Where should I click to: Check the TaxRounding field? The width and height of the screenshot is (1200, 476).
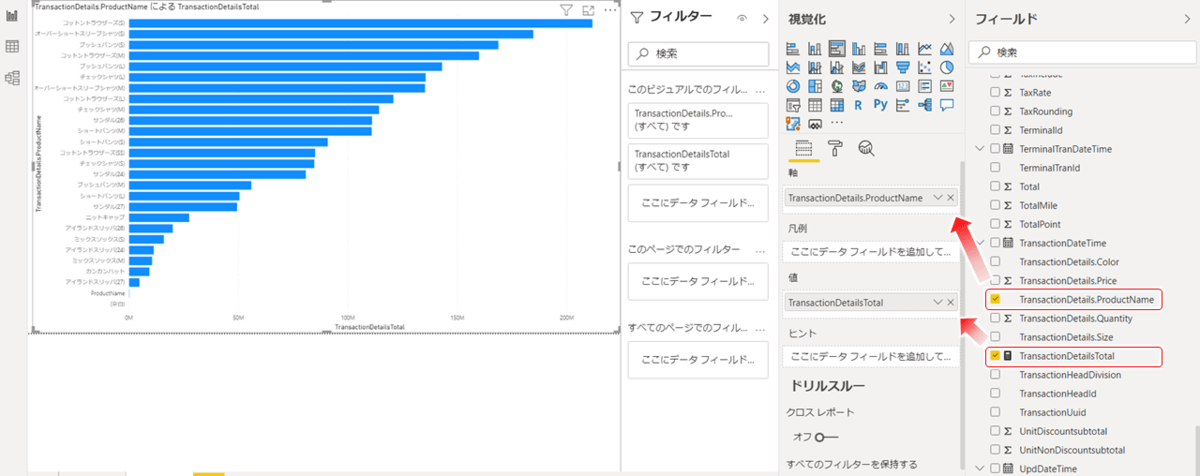[x=995, y=111]
